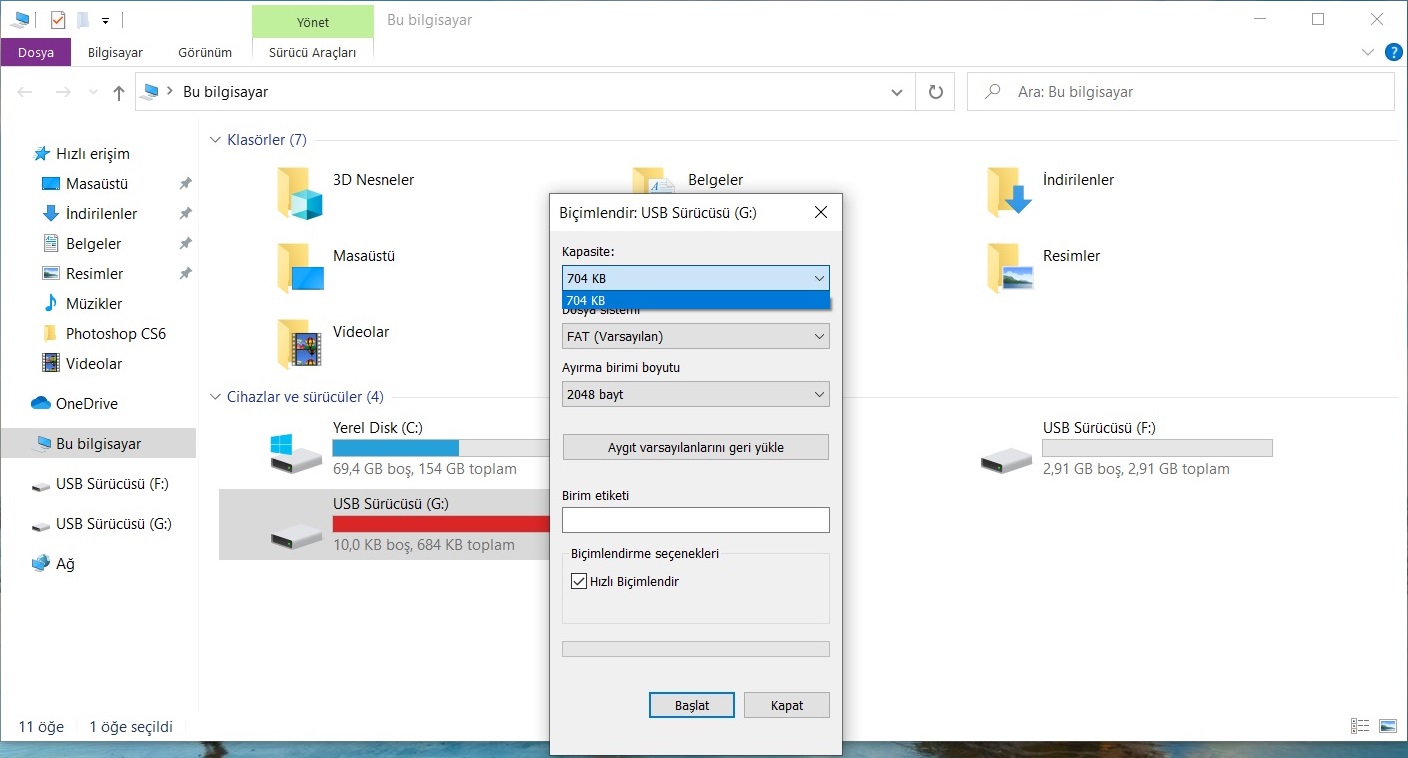Click the Yönet contextual tab
1408x758 pixels.
(x=312, y=21)
